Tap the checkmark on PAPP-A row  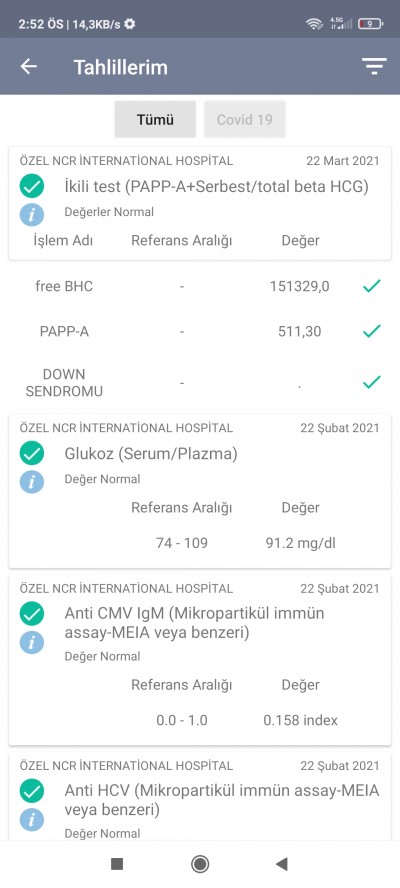(372, 331)
